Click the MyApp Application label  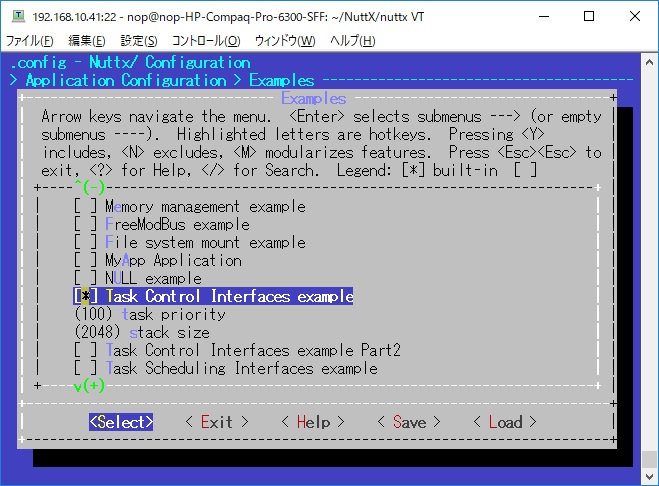coord(174,261)
